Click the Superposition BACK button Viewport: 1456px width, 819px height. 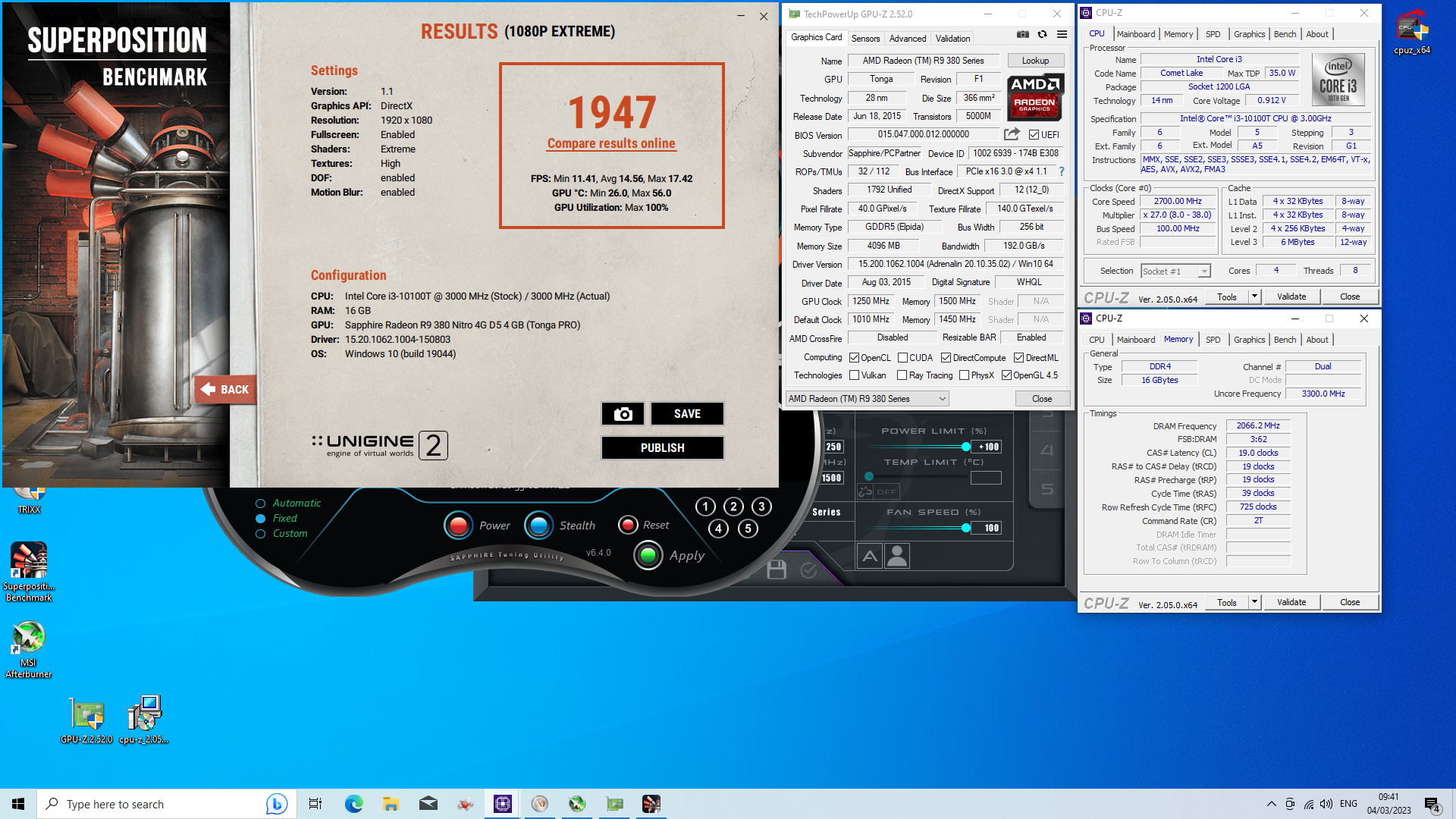(x=225, y=390)
